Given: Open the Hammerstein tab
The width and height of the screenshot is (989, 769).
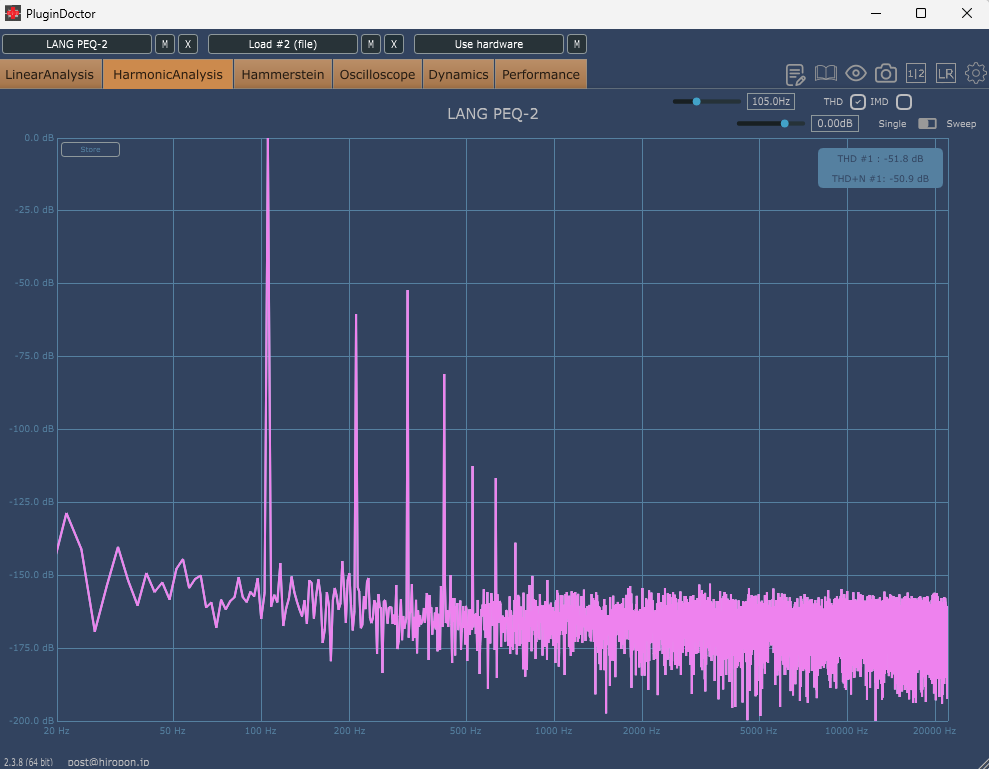Looking at the screenshot, I should (283, 74).
